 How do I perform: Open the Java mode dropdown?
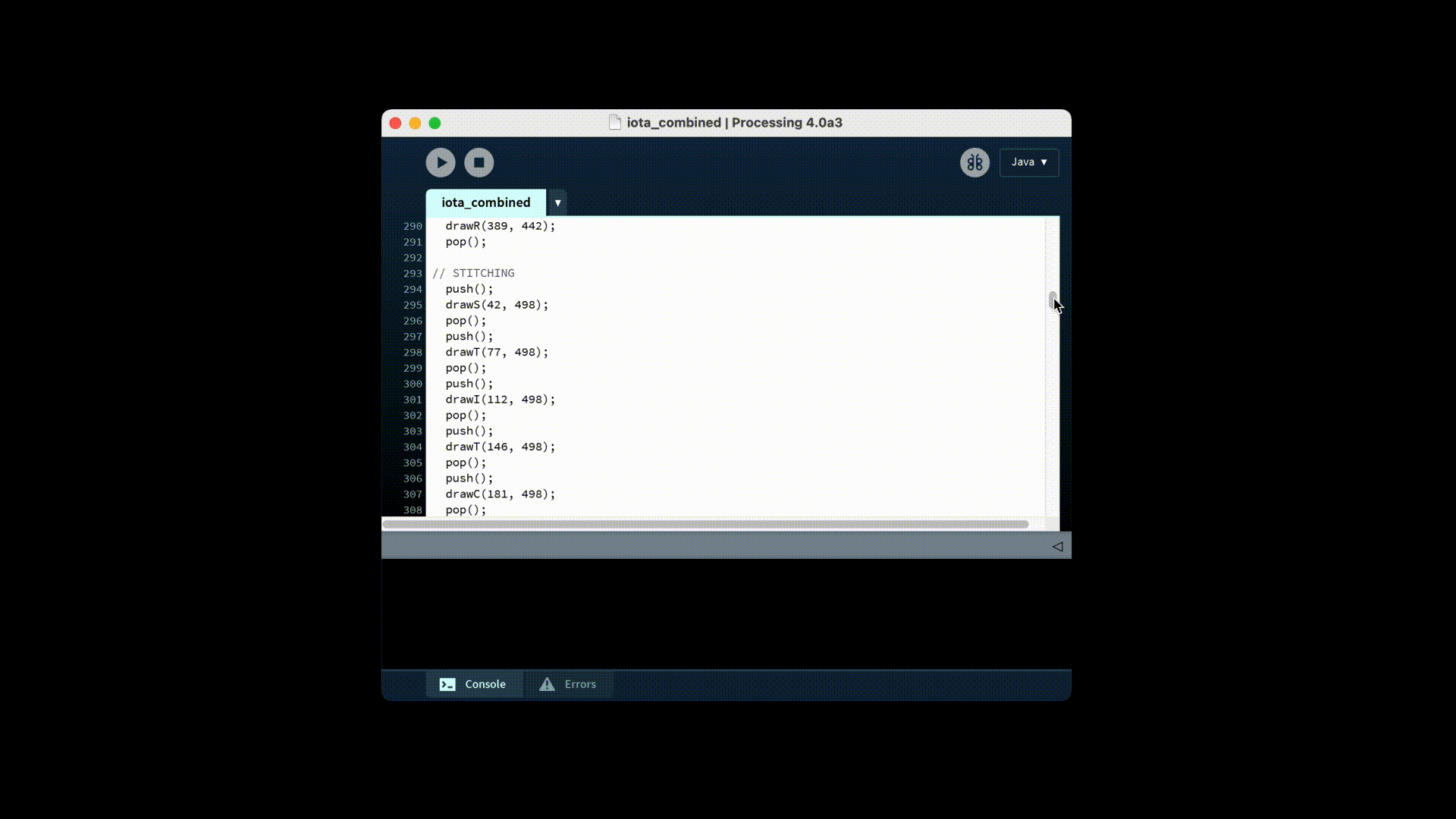[1029, 162]
